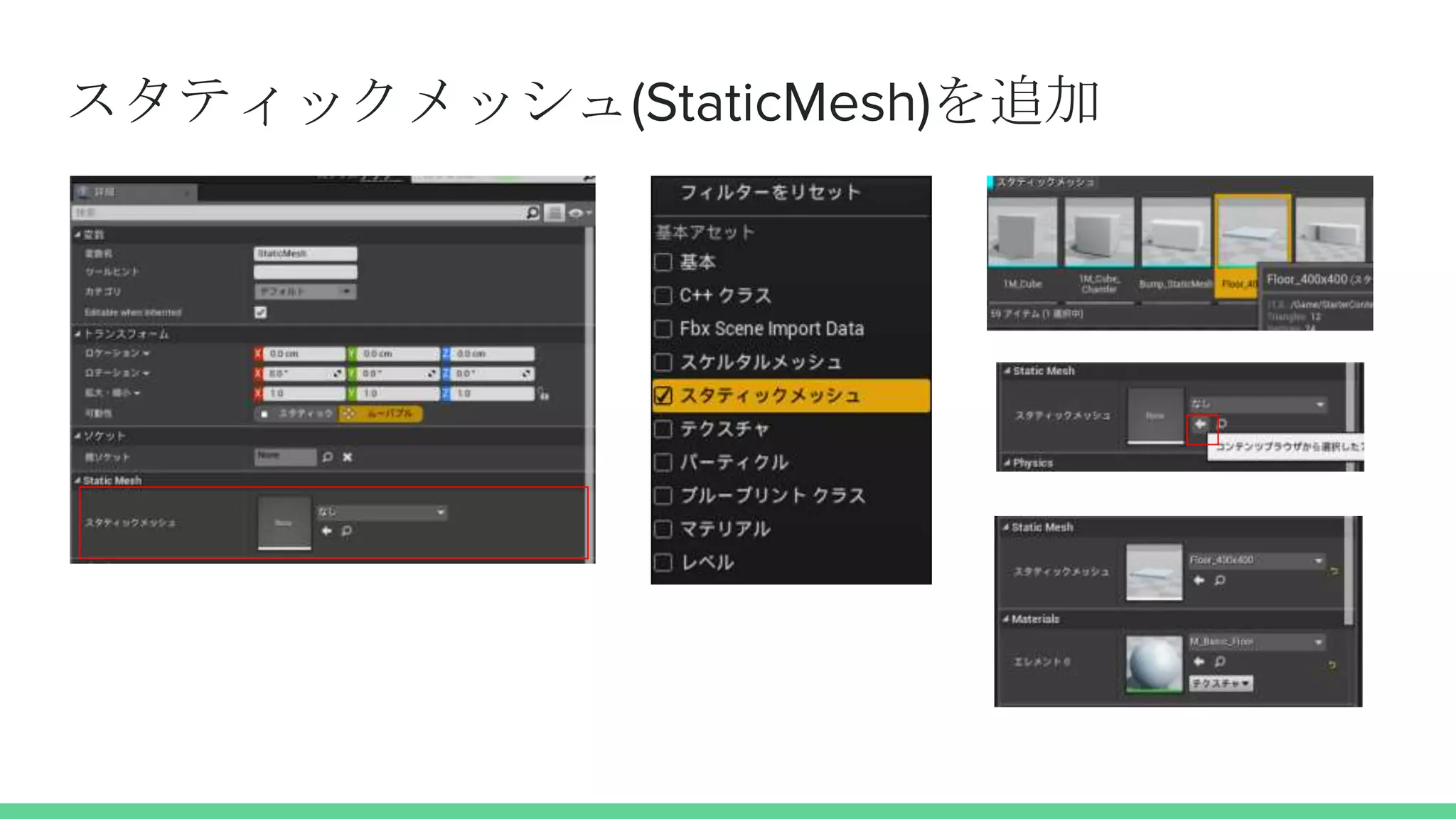Enable the レベル filter checkbox
This screenshot has height=819, width=1456.
point(663,563)
